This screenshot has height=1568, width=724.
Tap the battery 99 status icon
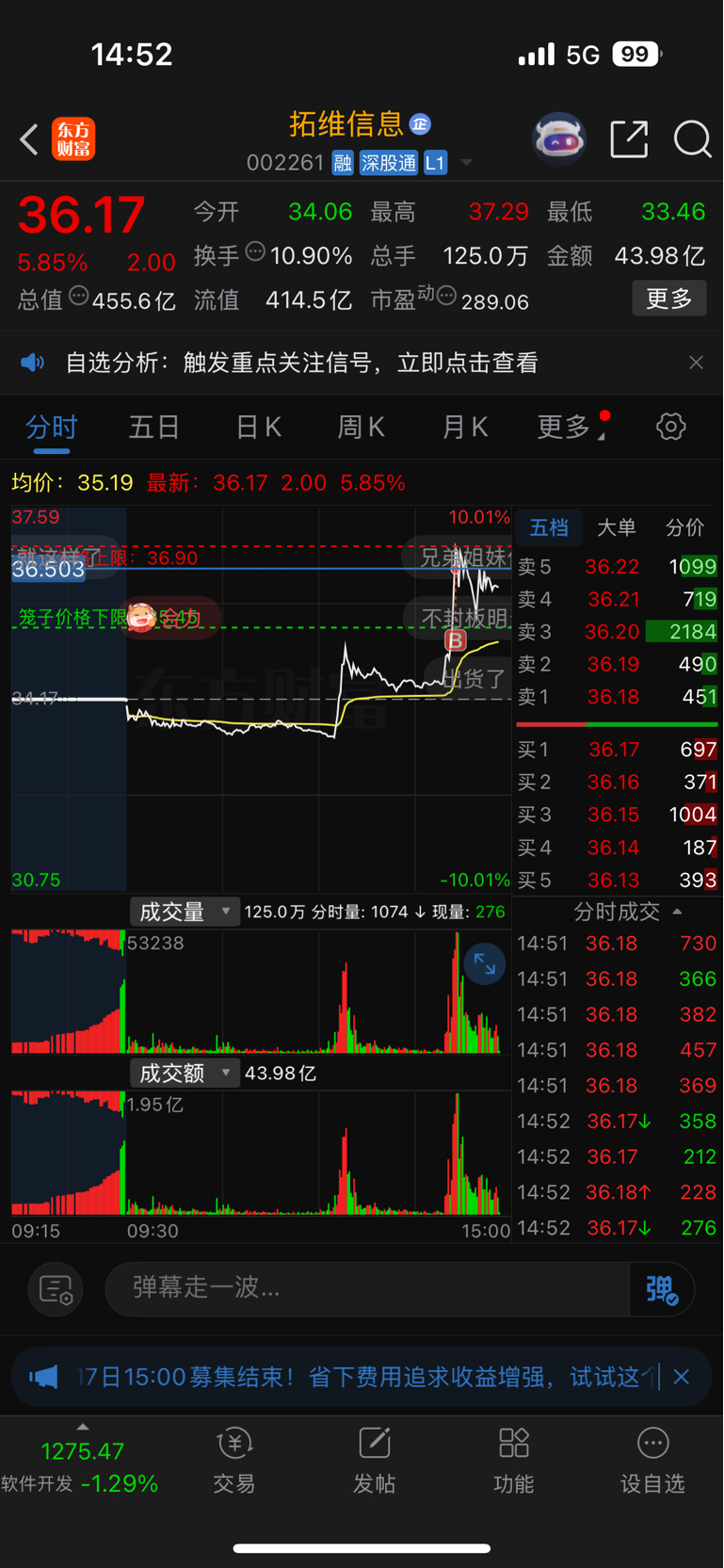point(637,55)
